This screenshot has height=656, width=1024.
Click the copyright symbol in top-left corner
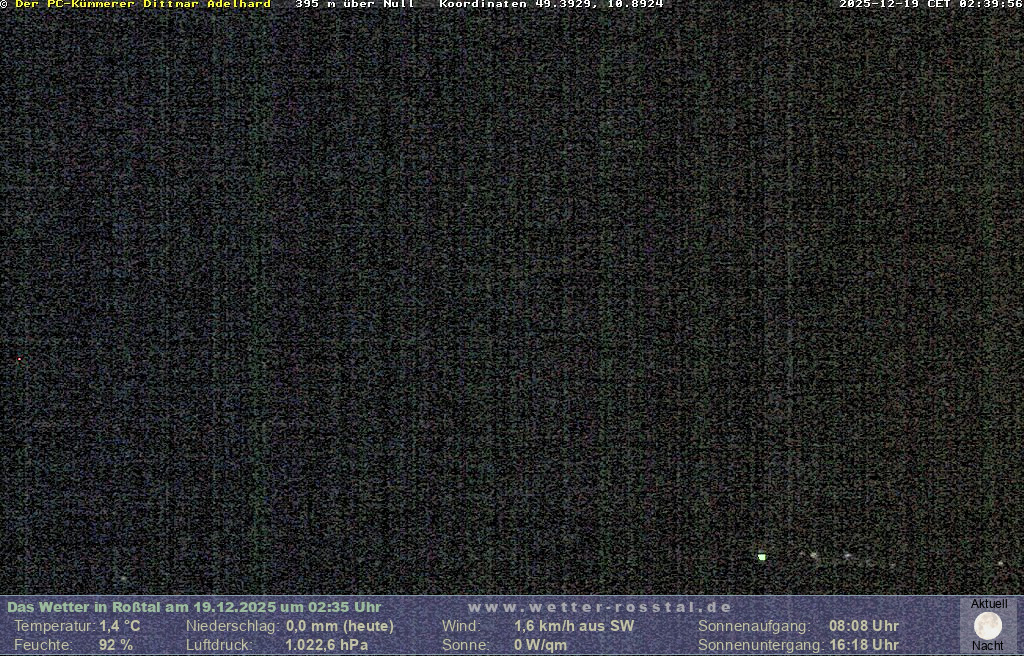4,4
